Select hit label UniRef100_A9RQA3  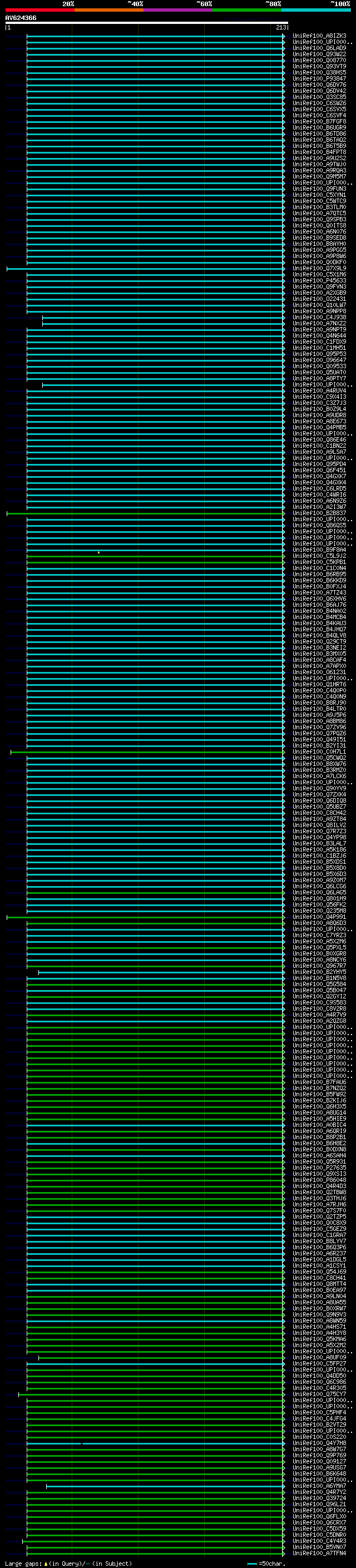click(x=319, y=170)
